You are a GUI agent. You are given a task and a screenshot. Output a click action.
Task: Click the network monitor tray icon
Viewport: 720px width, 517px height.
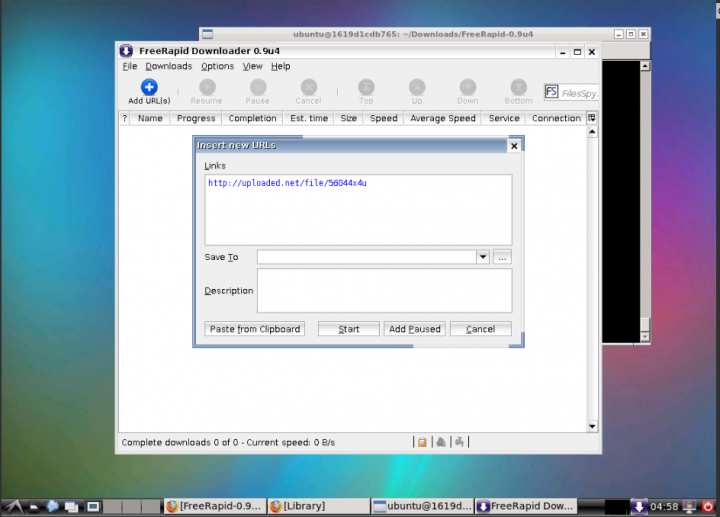point(689,506)
